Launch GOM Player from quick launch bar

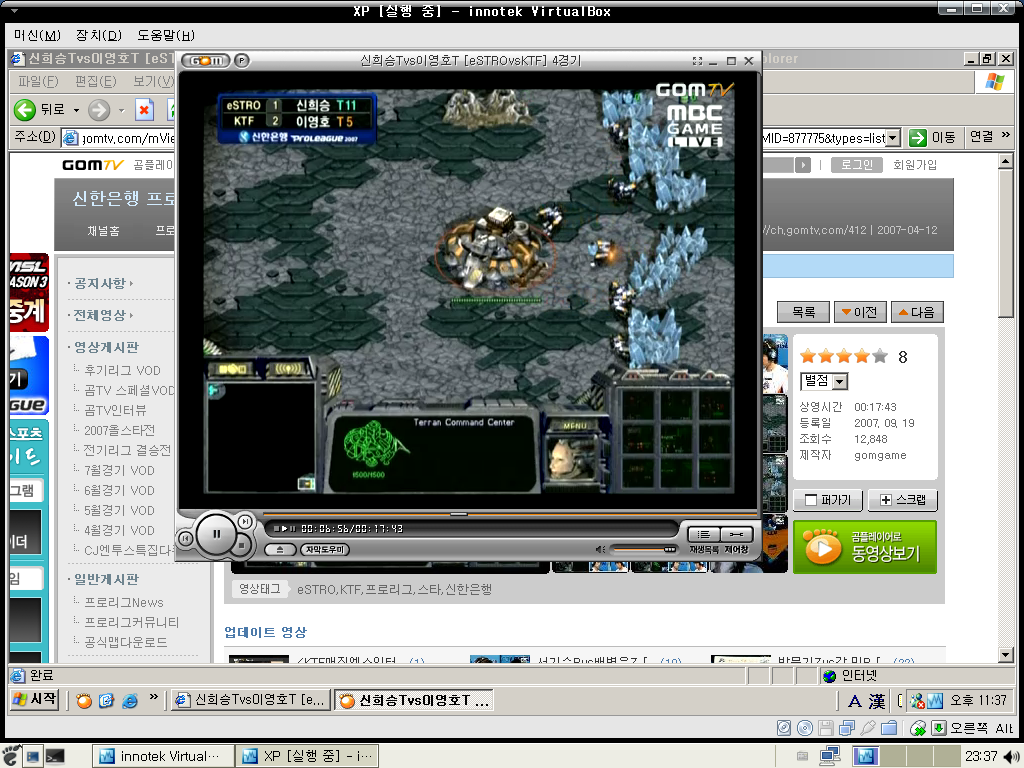tap(84, 701)
